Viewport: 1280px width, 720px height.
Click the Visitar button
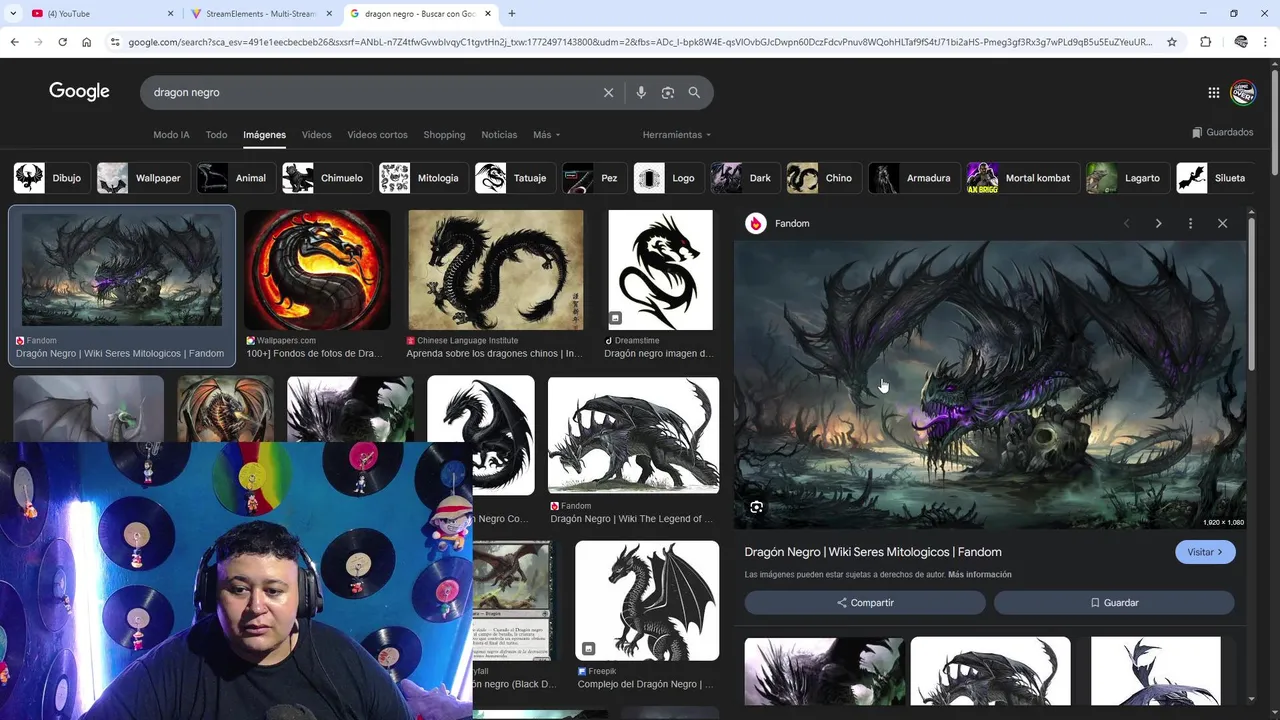[1205, 552]
